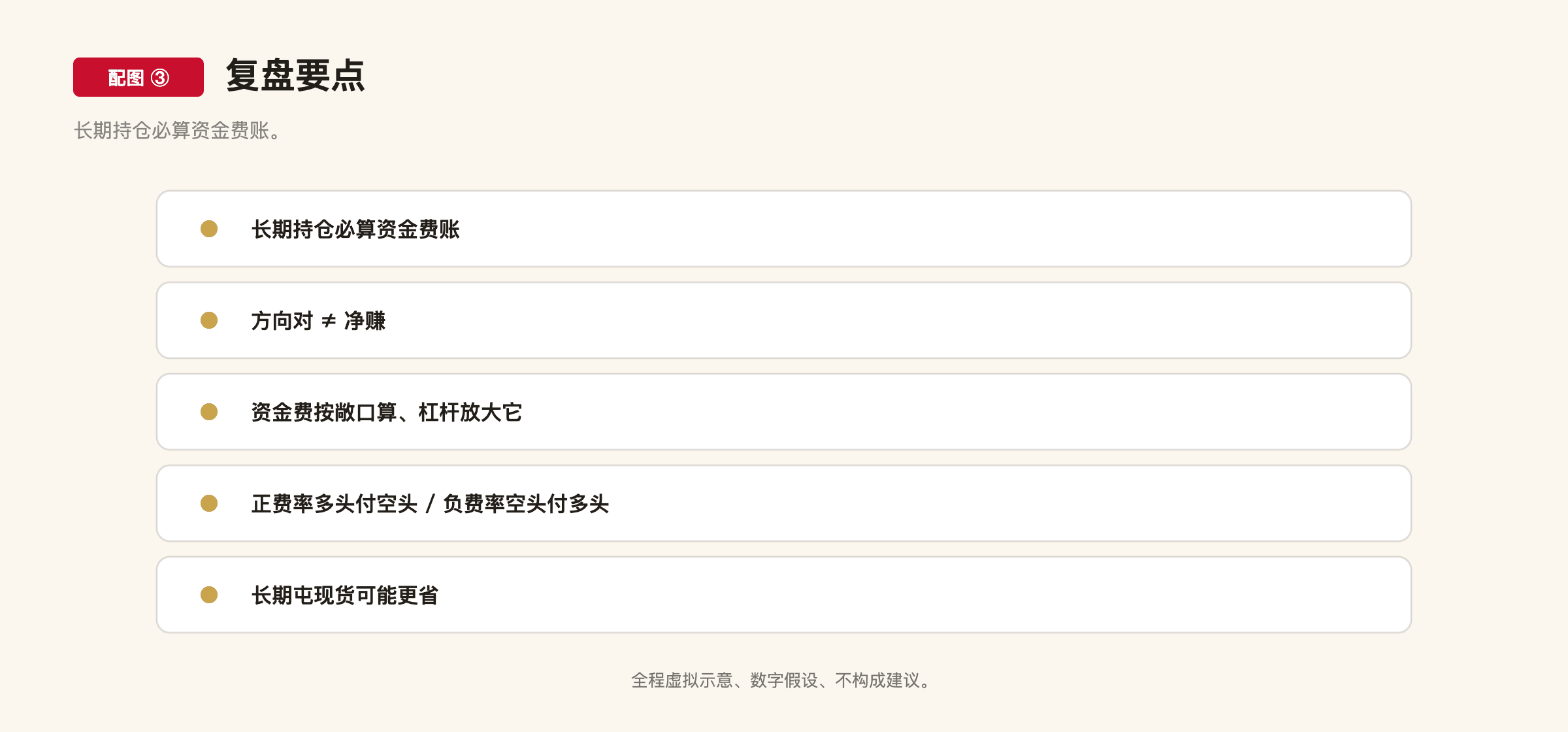The image size is (1568, 732).
Task: Click the ≠ symbol in second card
Action: (x=329, y=321)
